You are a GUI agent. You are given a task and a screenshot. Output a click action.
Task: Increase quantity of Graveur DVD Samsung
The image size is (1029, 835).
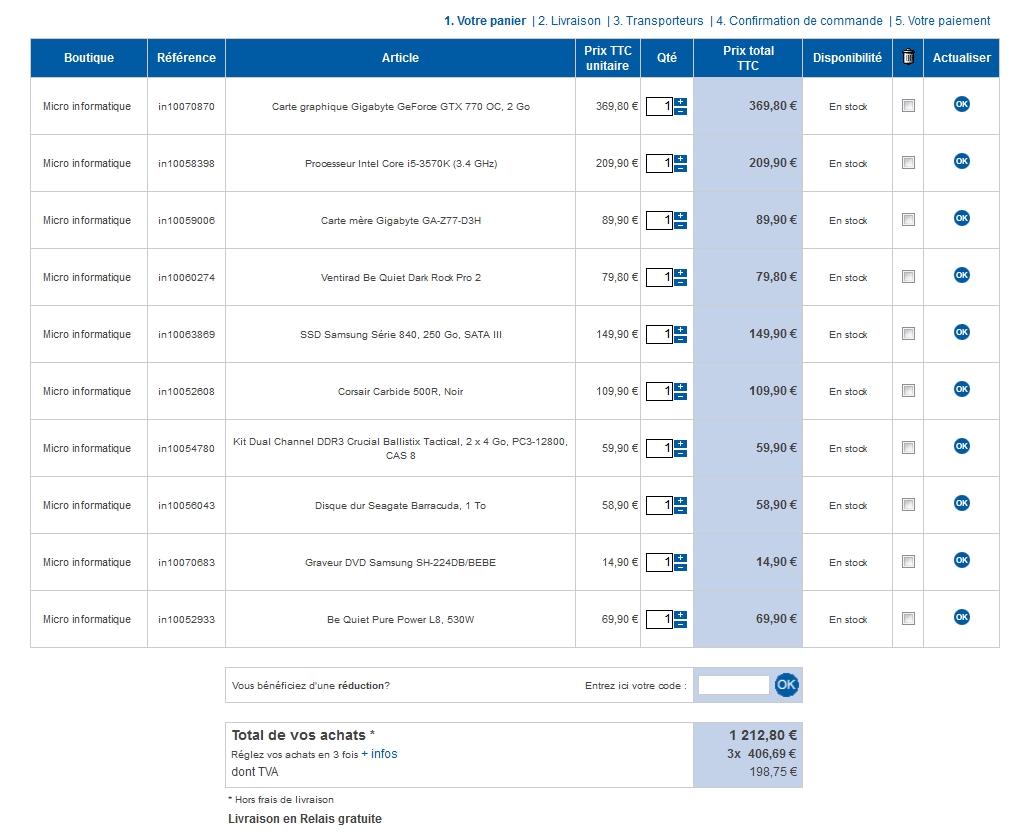pos(681,559)
